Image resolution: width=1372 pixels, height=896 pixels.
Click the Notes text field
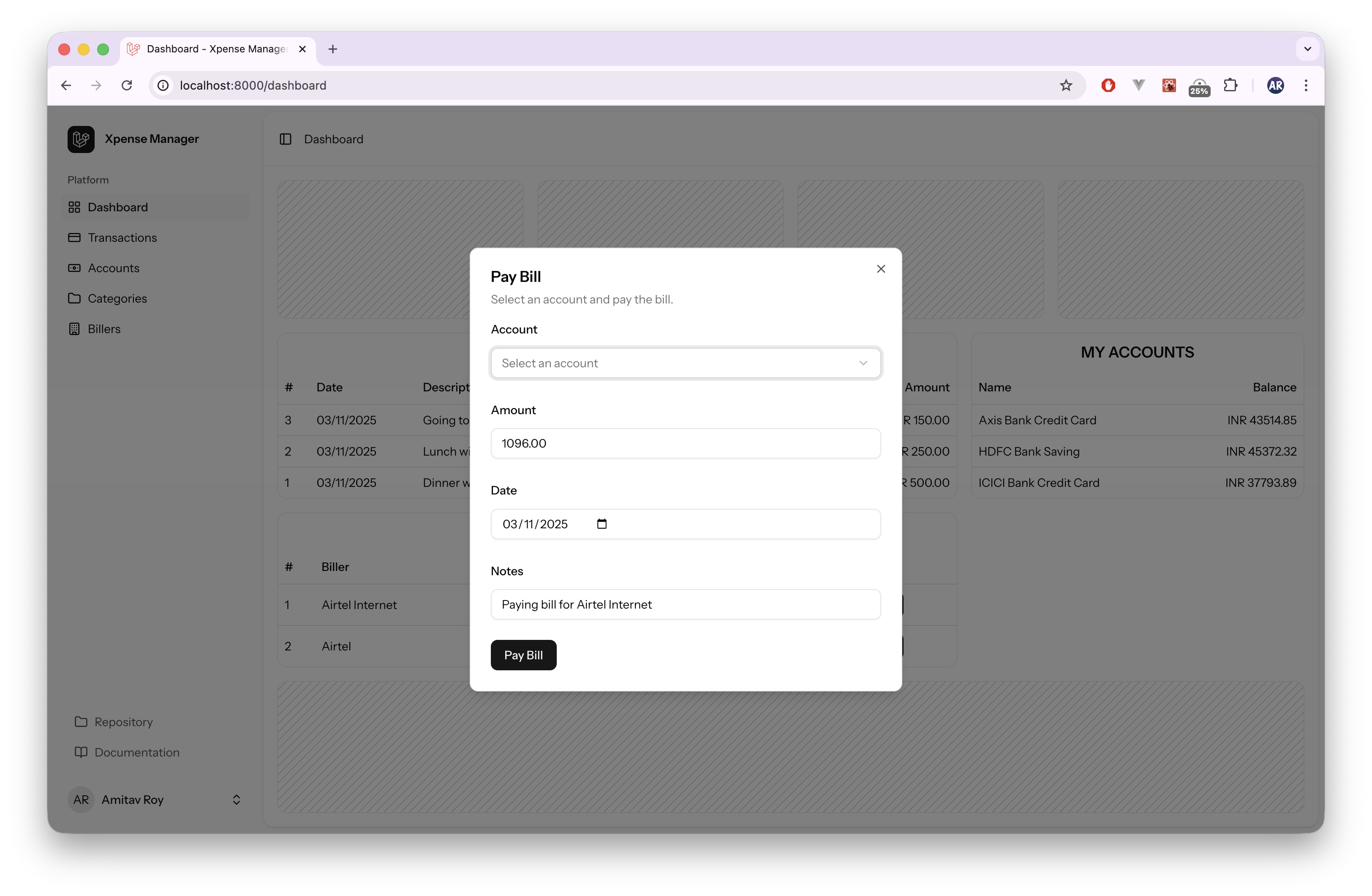pyautogui.click(x=685, y=604)
